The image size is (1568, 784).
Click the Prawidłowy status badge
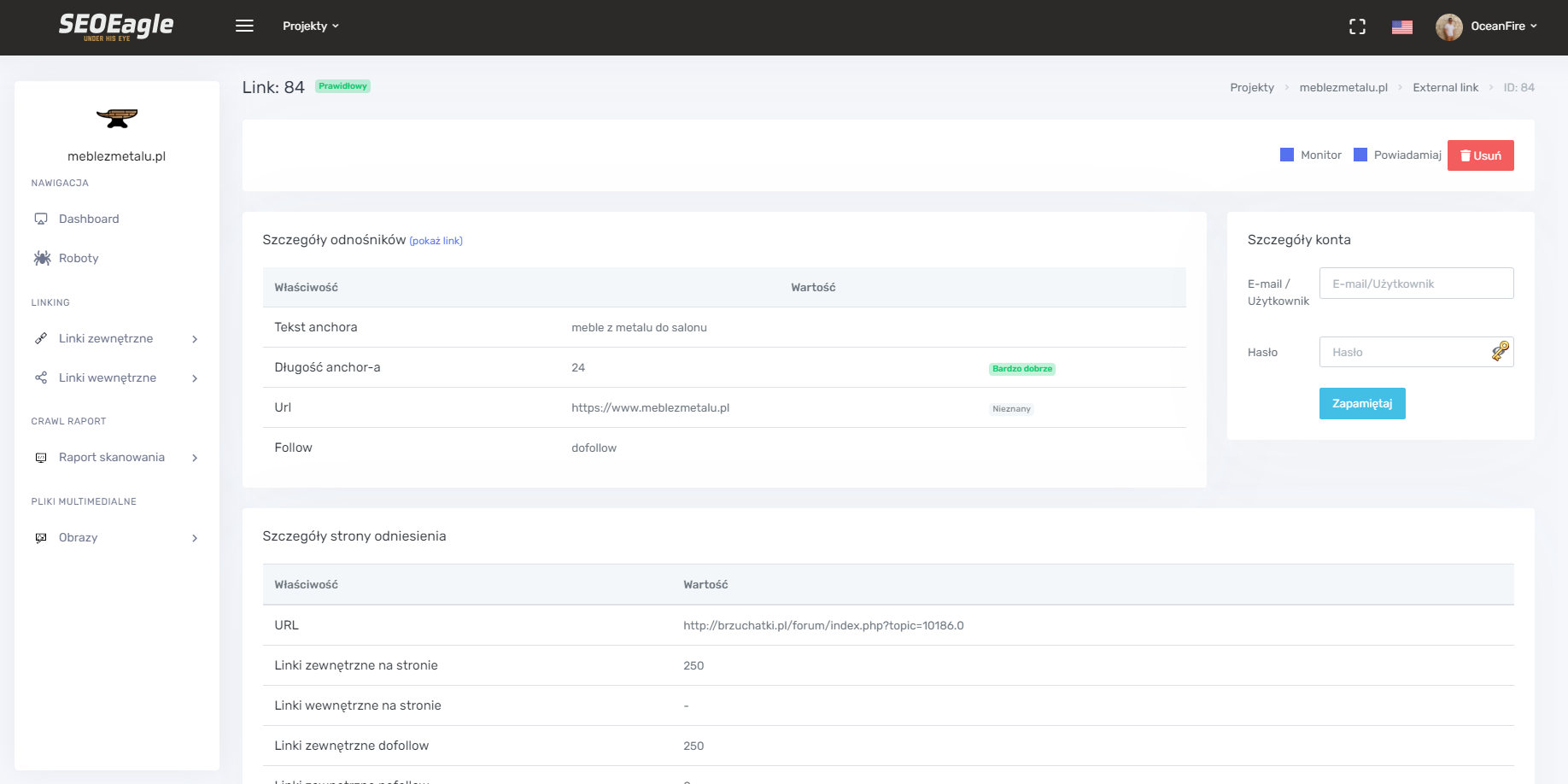point(342,86)
